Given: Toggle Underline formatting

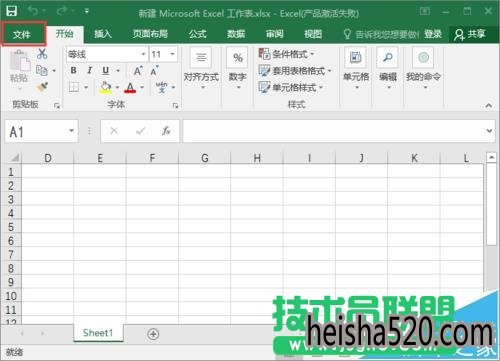Looking at the screenshot, I should click(106, 71).
